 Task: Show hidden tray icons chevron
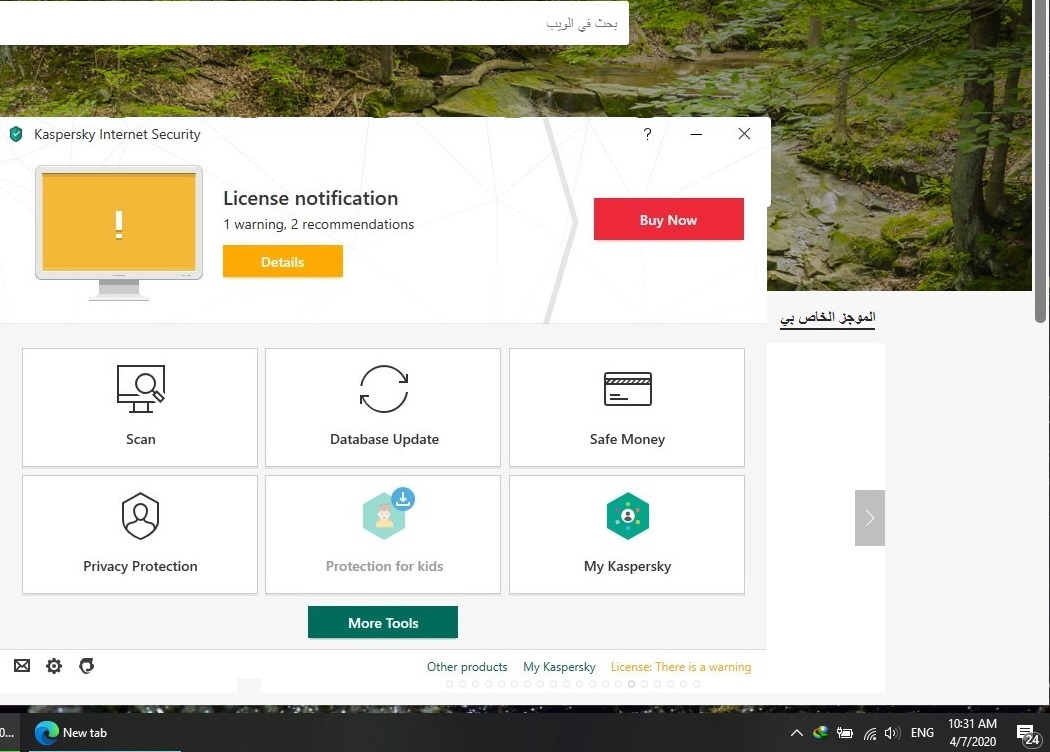tap(796, 733)
